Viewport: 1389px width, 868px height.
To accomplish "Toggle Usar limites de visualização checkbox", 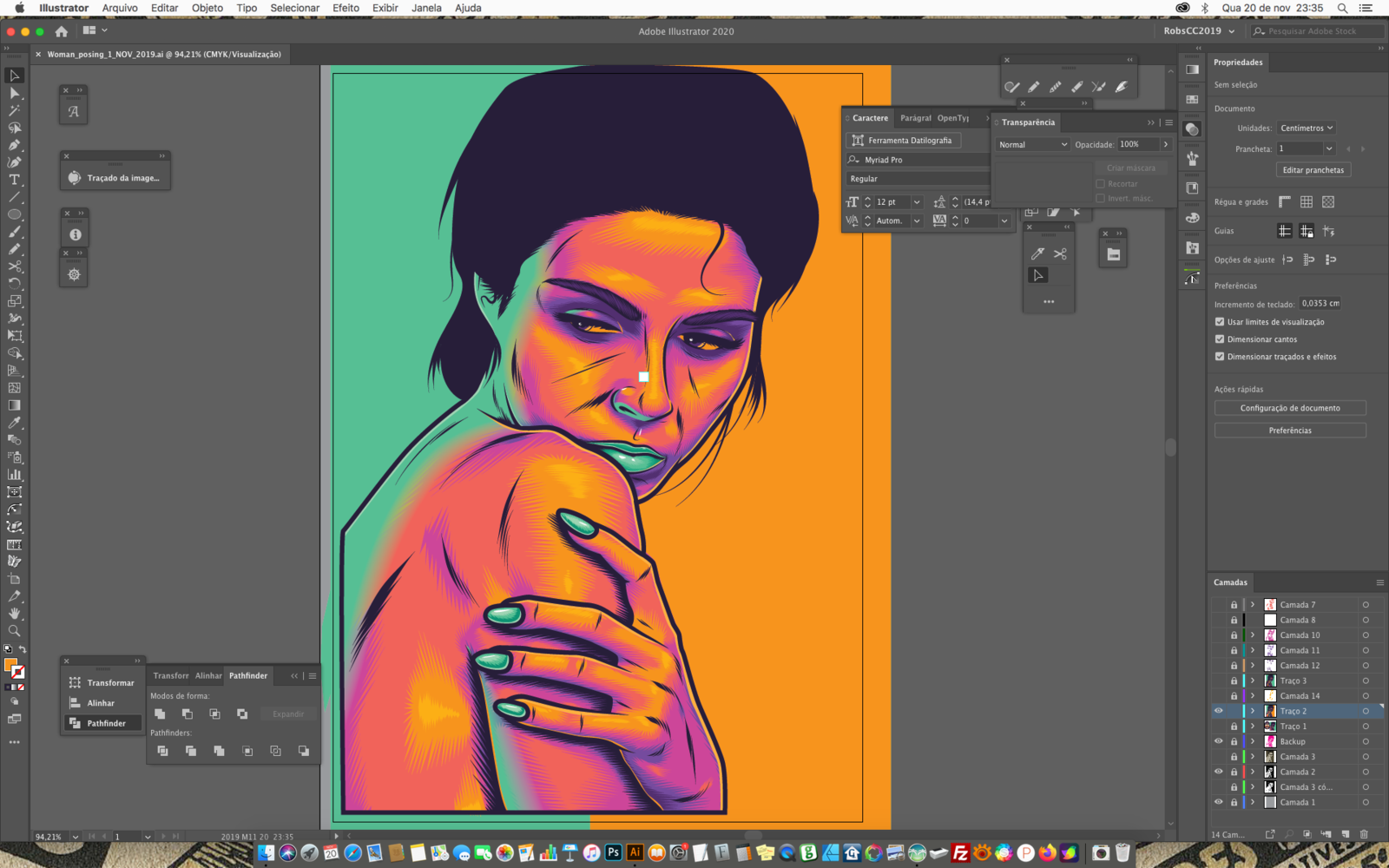I will pos(1220,321).
